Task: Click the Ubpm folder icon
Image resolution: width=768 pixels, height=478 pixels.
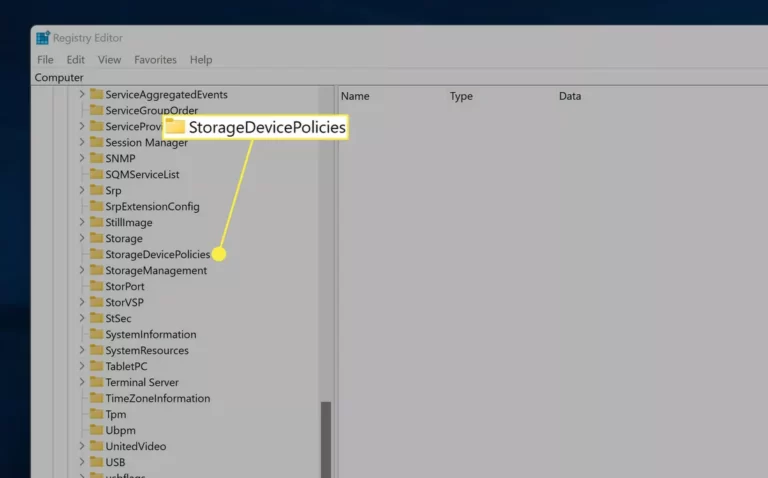Action: pos(96,430)
